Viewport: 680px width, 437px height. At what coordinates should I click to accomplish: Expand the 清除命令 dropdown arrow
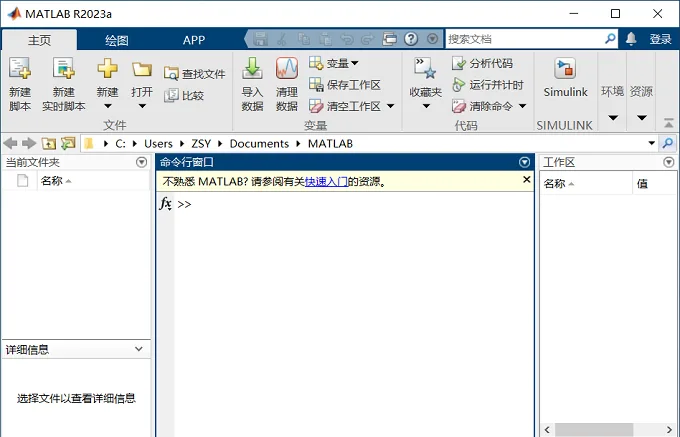(523, 106)
